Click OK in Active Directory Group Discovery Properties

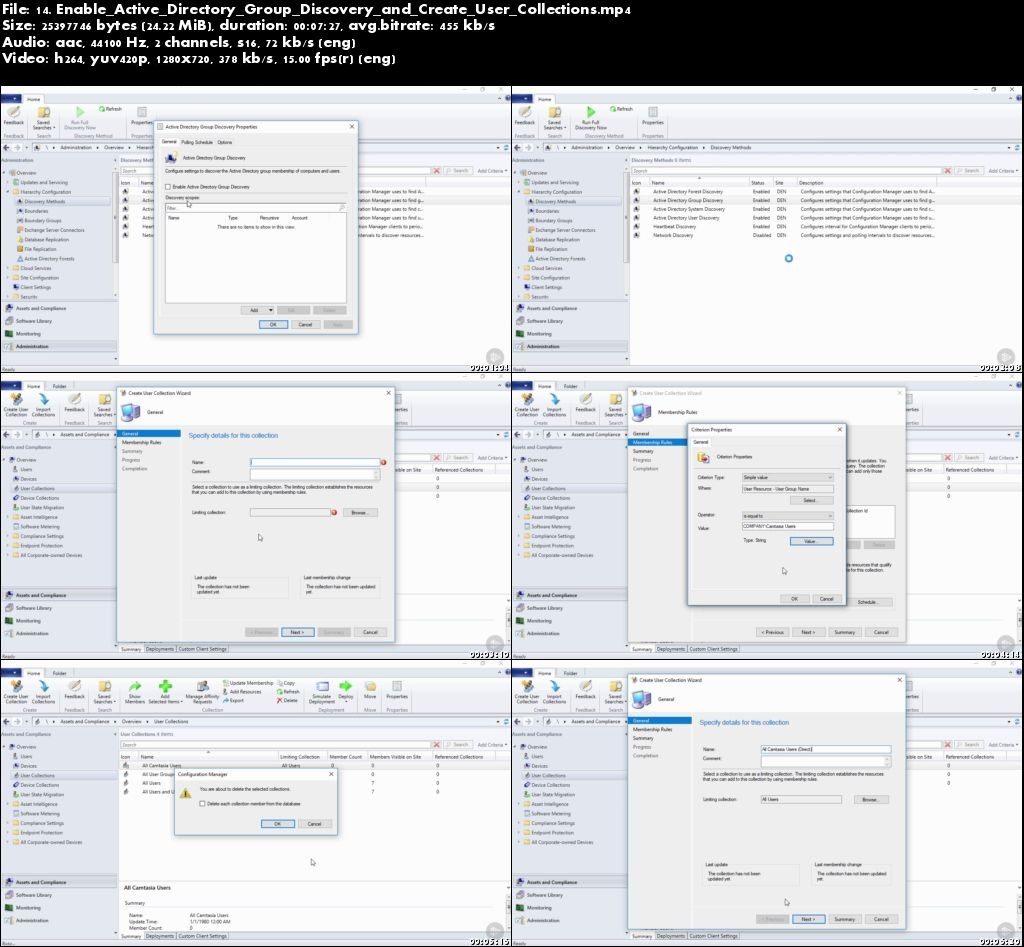click(273, 325)
